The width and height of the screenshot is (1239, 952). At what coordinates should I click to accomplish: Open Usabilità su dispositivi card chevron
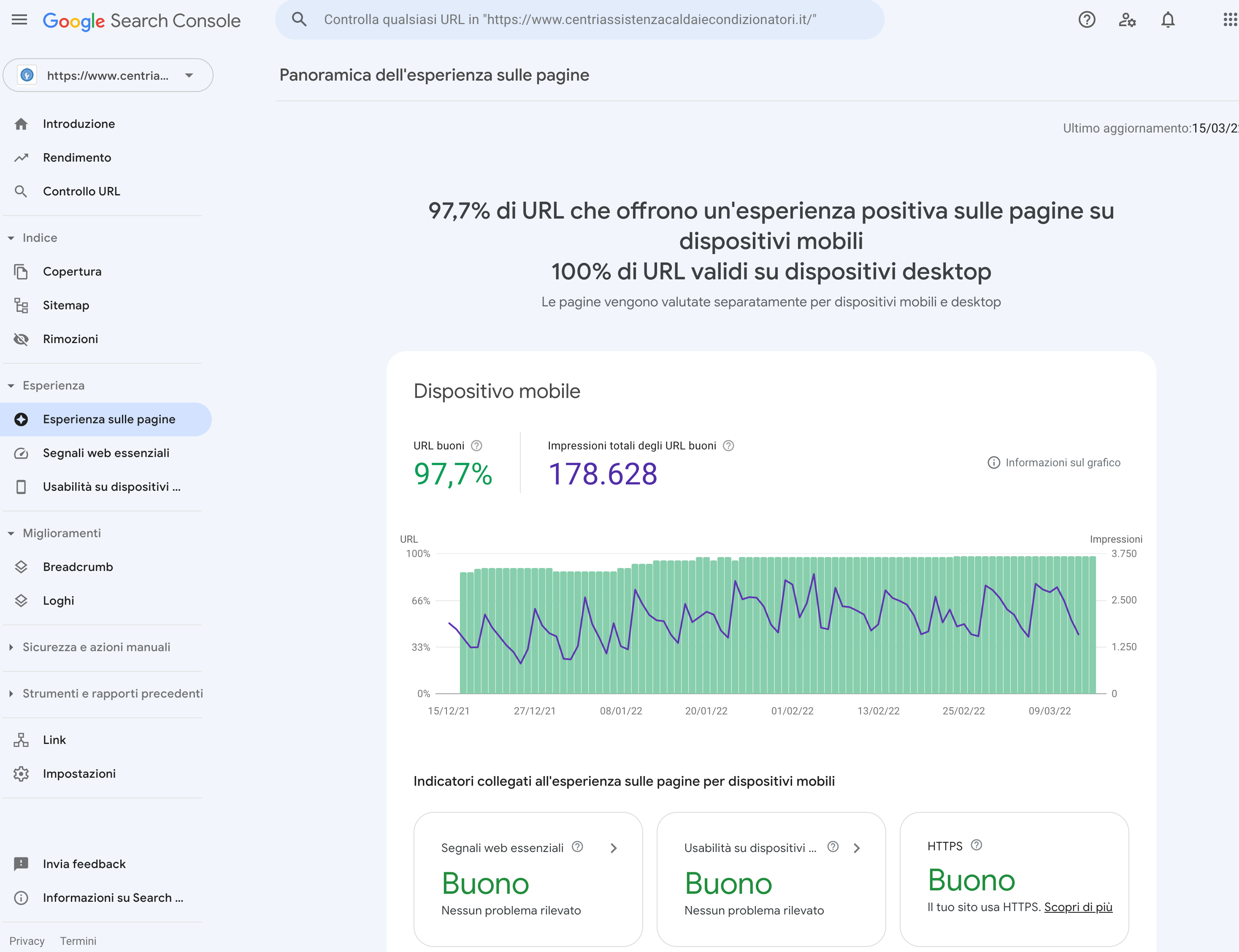[x=857, y=848]
